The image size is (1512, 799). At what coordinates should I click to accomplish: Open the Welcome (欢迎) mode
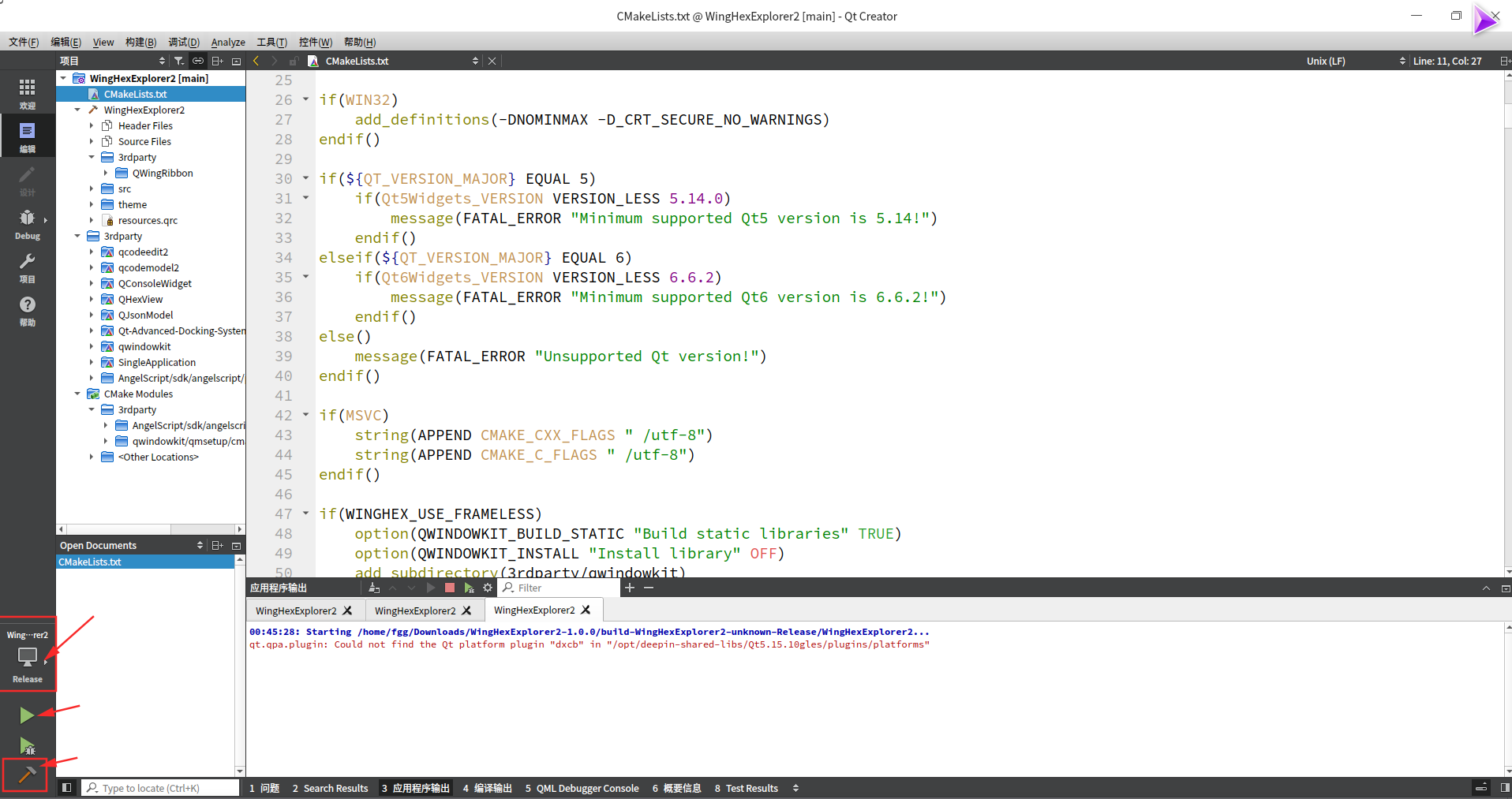tap(27, 92)
